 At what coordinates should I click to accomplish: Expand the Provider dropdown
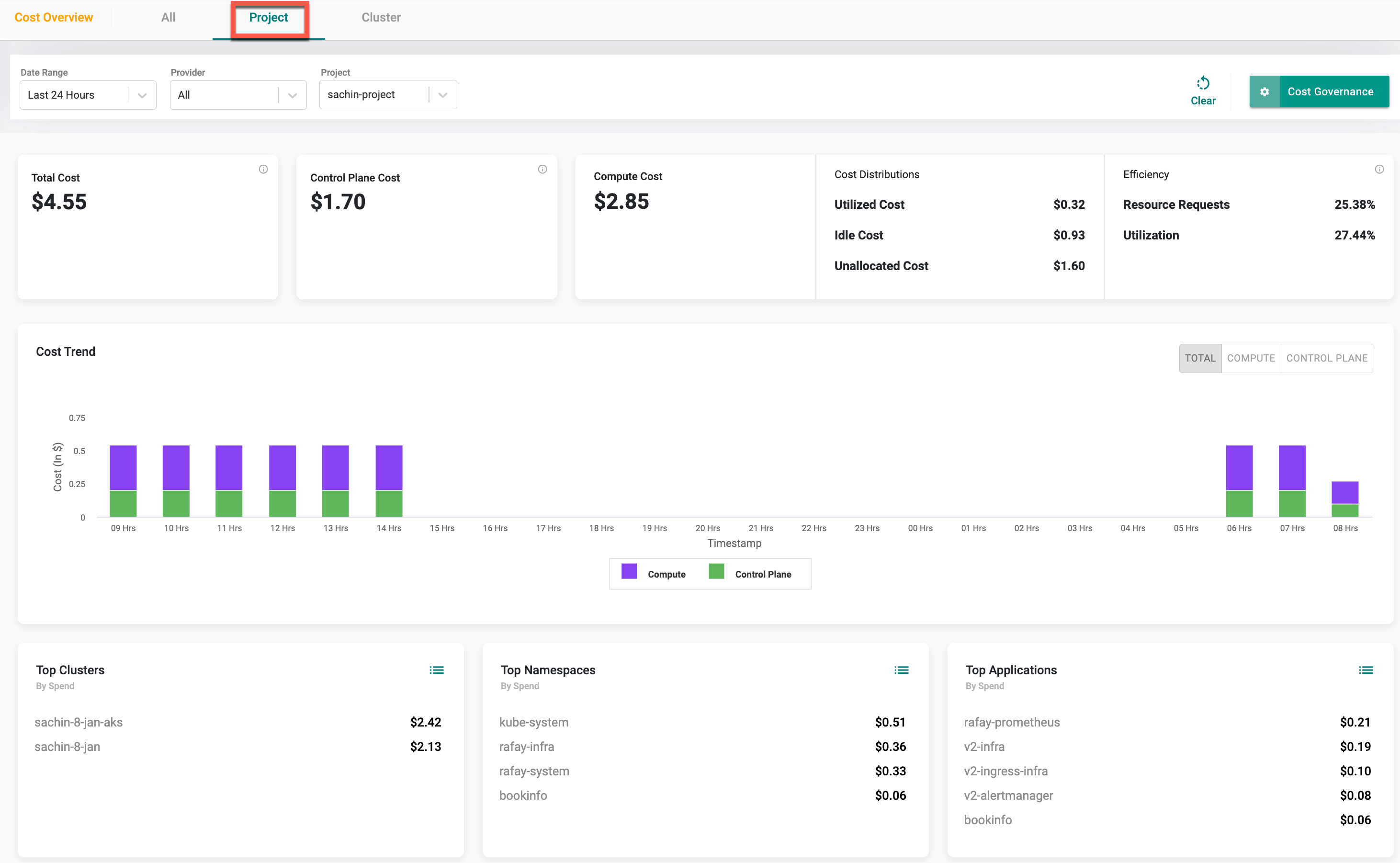pyautogui.click(x=291, y=95)
